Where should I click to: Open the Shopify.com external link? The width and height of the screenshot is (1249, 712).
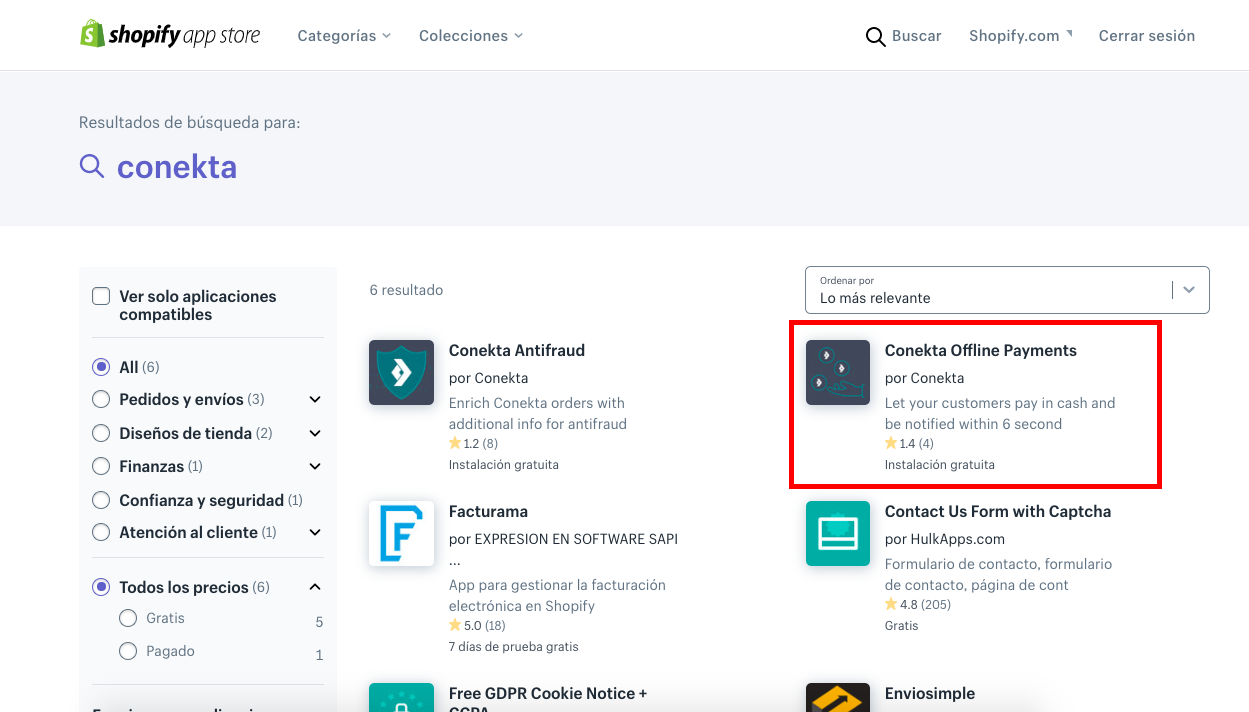coord(1020,36)
